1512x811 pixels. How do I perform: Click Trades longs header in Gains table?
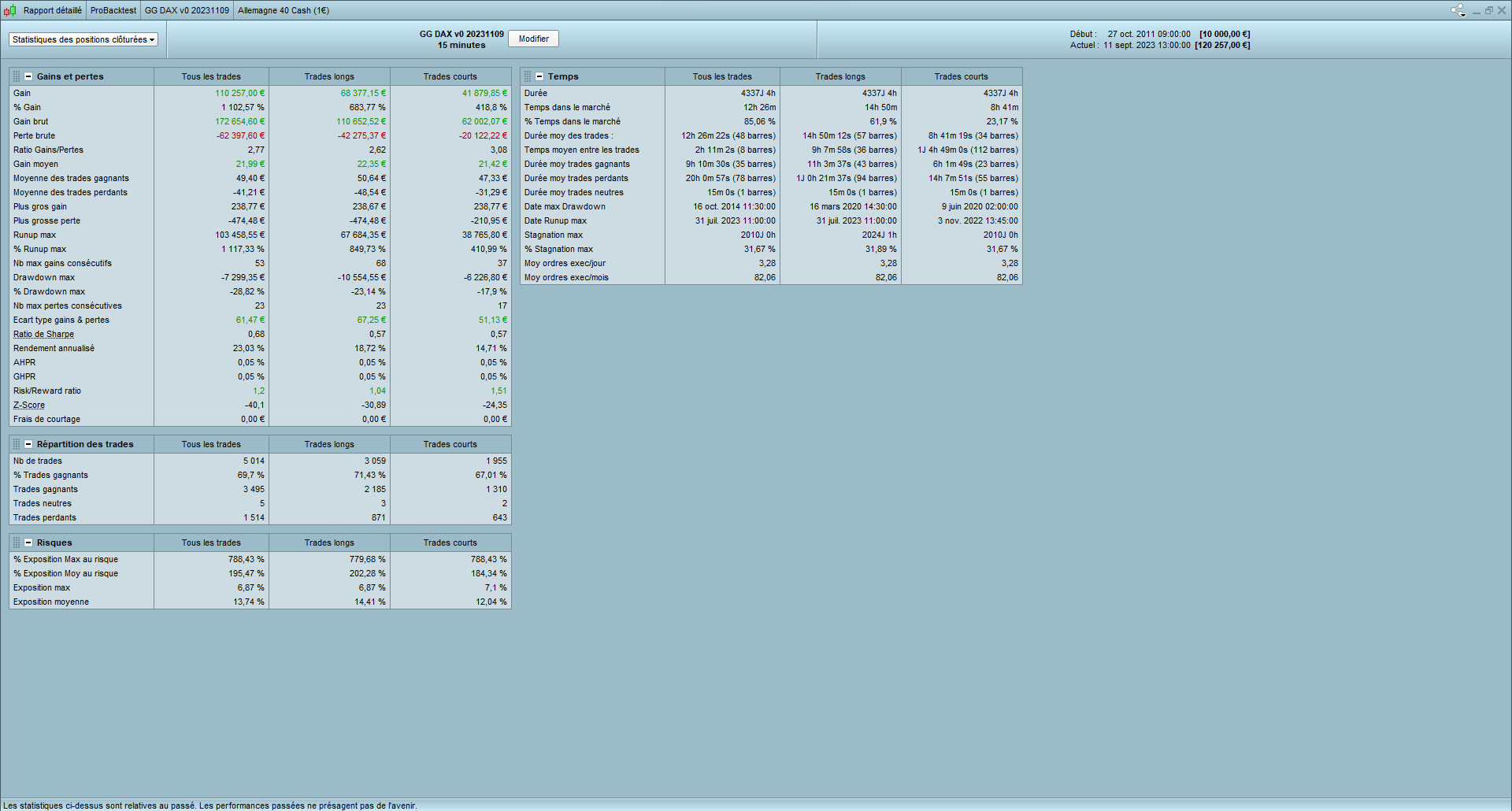[x=329, y=76]
